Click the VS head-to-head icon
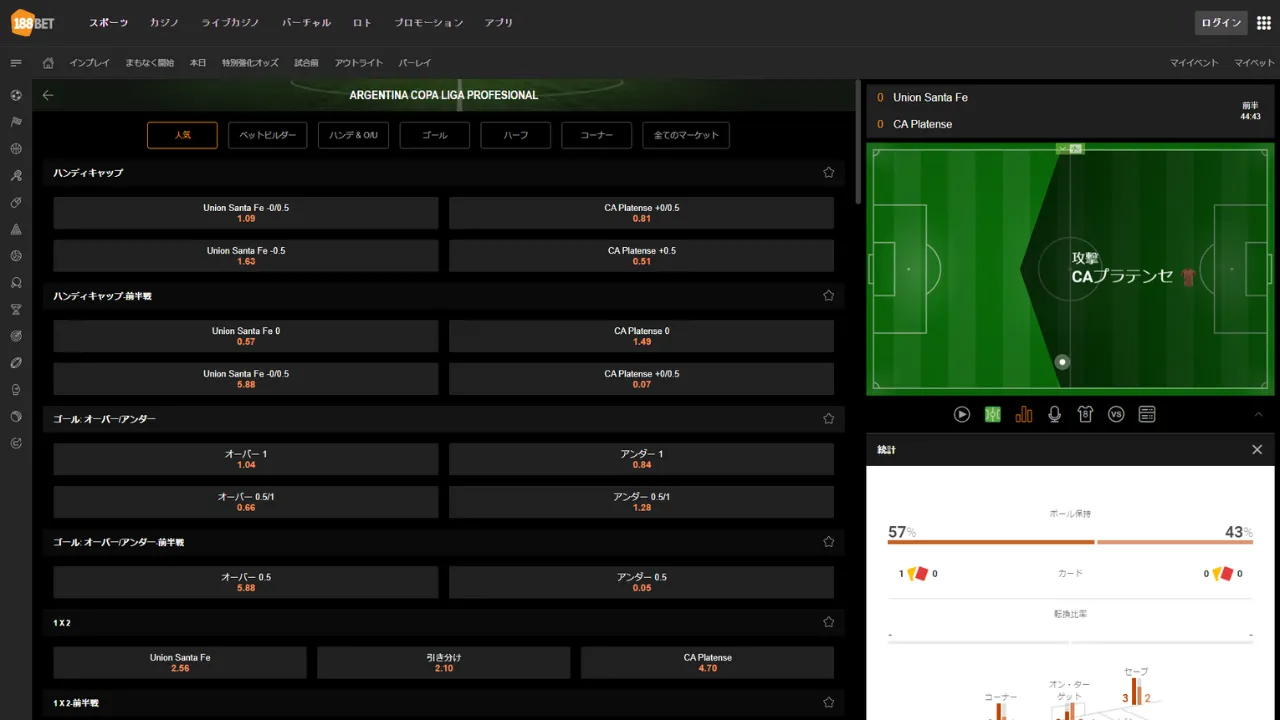The image size is (1280, 720). [x=1116, y=414]
